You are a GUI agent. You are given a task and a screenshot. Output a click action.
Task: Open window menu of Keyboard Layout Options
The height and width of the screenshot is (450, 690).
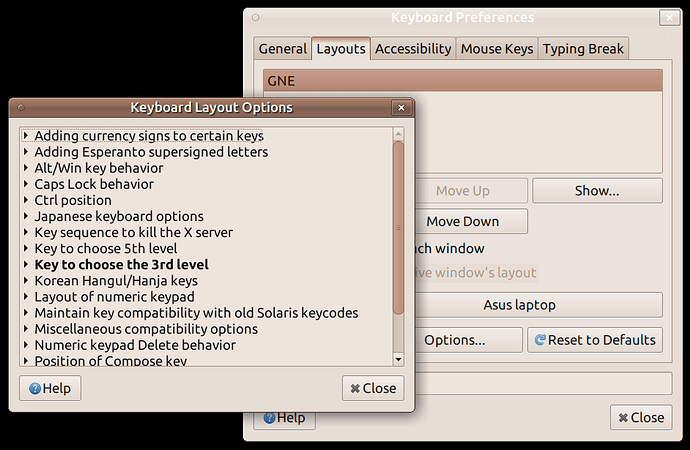pos(21,107)
